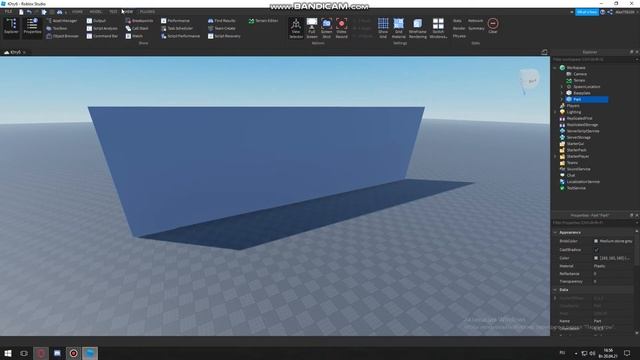Collapse the Data properties section
The height and width of the screenshot is (360, 640).
click(555, 289)
